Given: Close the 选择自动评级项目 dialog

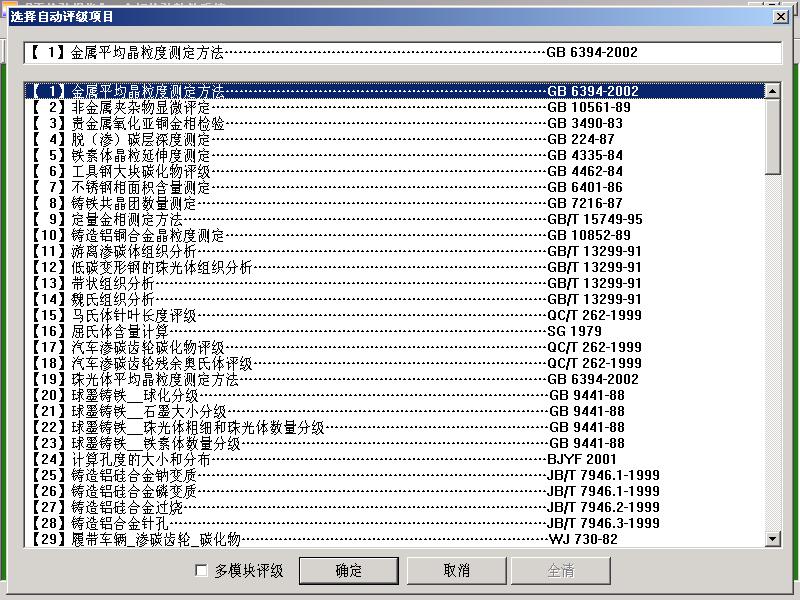Looking at the screenshot, I should (781, 16).
